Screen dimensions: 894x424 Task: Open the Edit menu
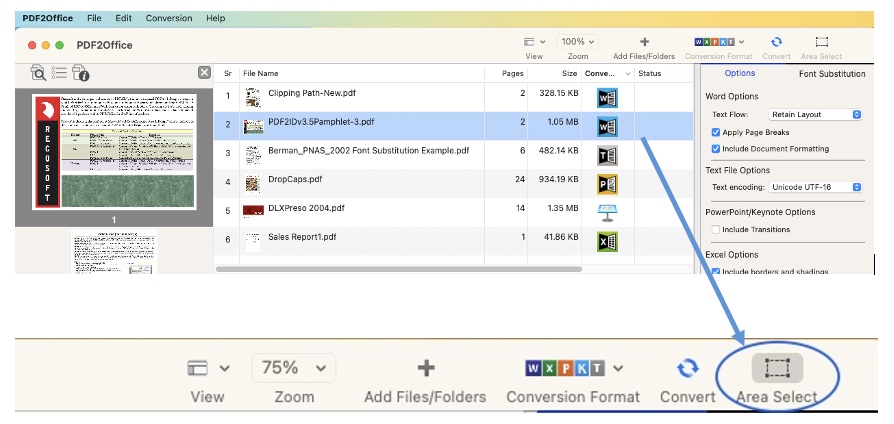pos(124,18)
